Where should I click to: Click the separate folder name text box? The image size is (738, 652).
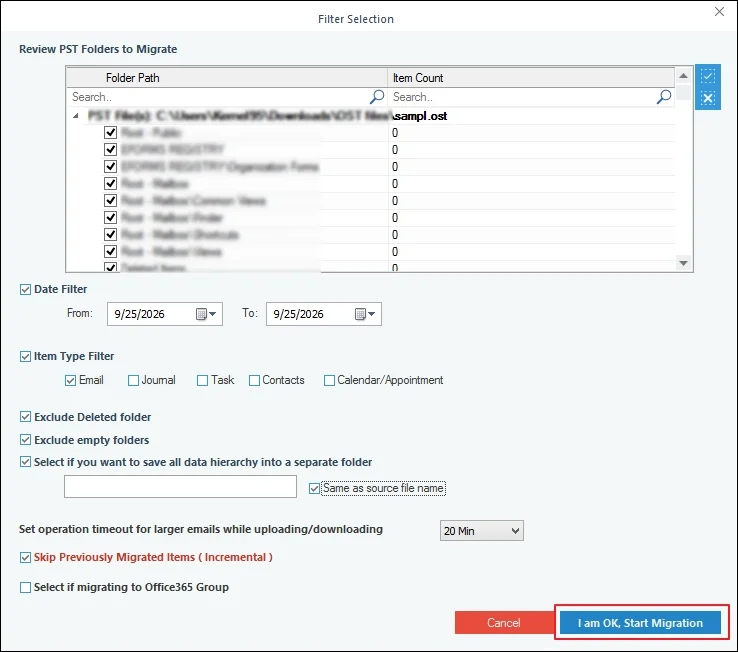pos(180,486)
